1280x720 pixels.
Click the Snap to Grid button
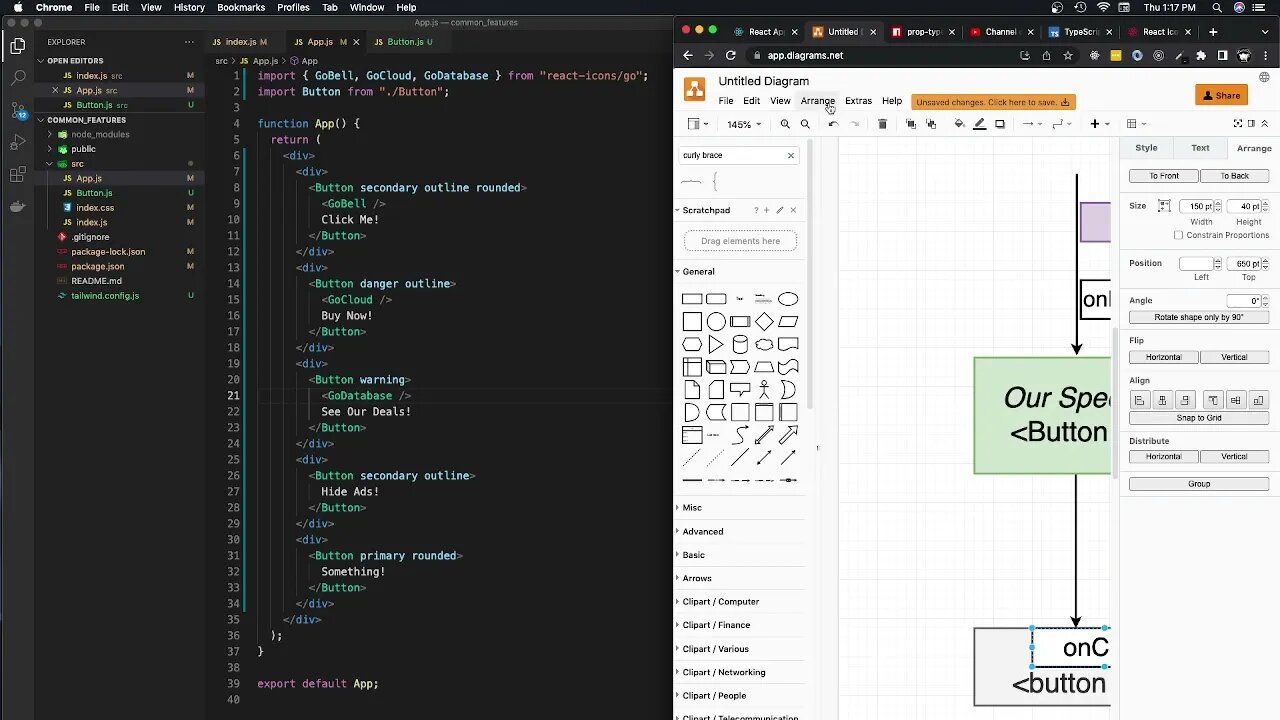click(1199, 418)
